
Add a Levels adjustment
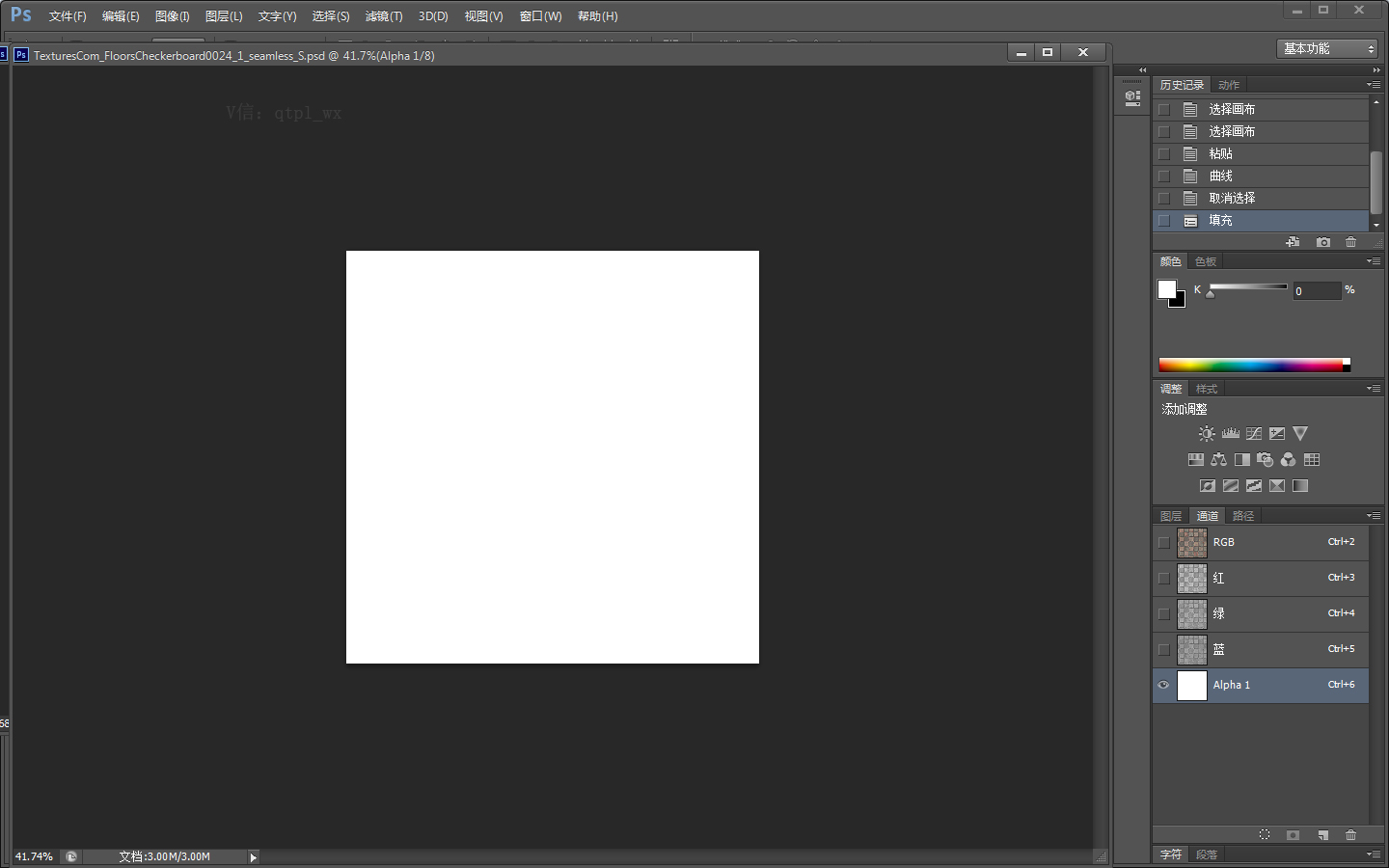[1230, 434]
